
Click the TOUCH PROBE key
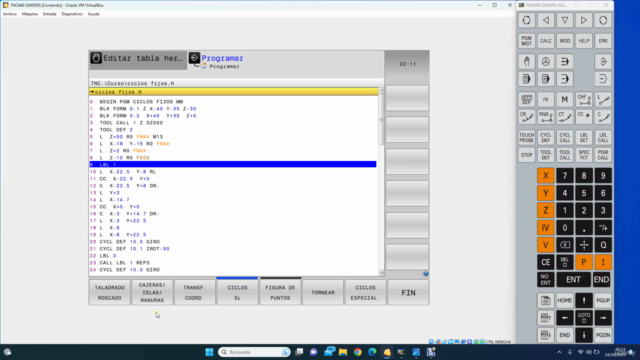click(x=527, y=138)
